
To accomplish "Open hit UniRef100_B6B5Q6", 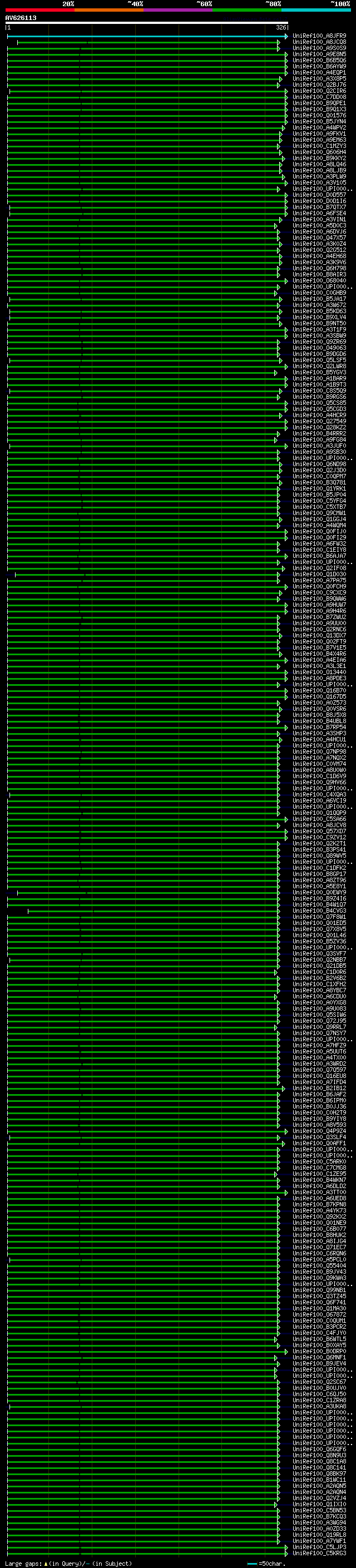I will [x=319, y=60].
